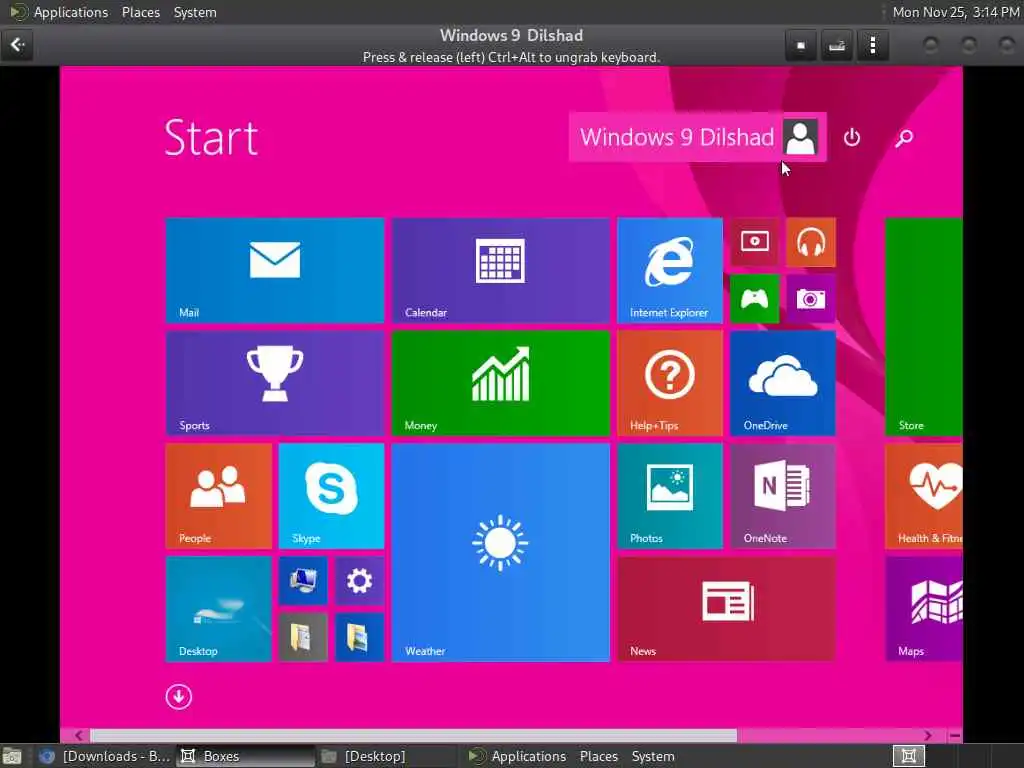
Task: Open the Music headphones tile
Action: point(811,242)
